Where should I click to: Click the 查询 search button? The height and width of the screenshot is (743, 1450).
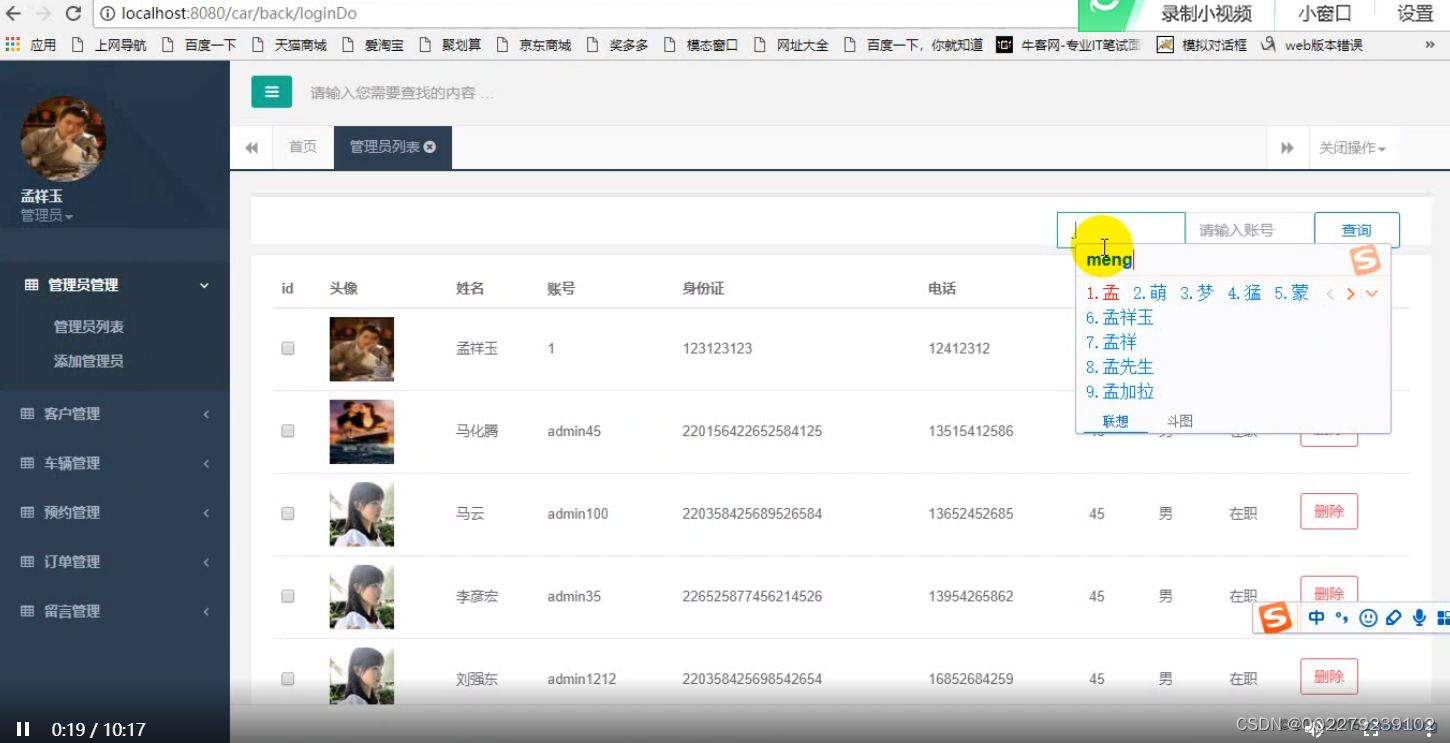tap(1357, 229)
